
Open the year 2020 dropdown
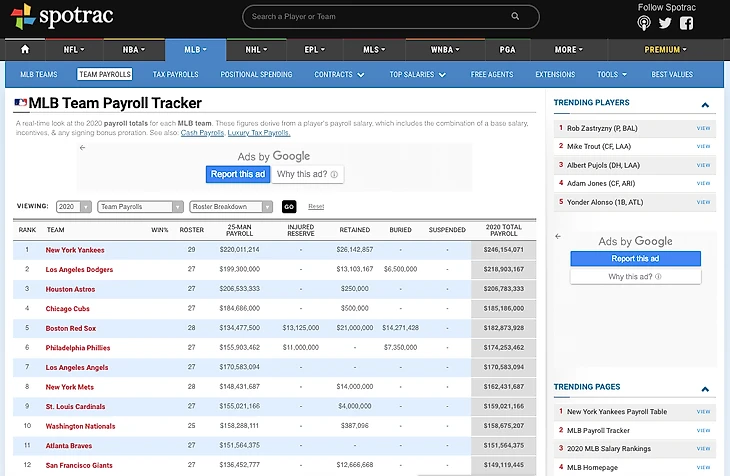[x=74, y=207]
